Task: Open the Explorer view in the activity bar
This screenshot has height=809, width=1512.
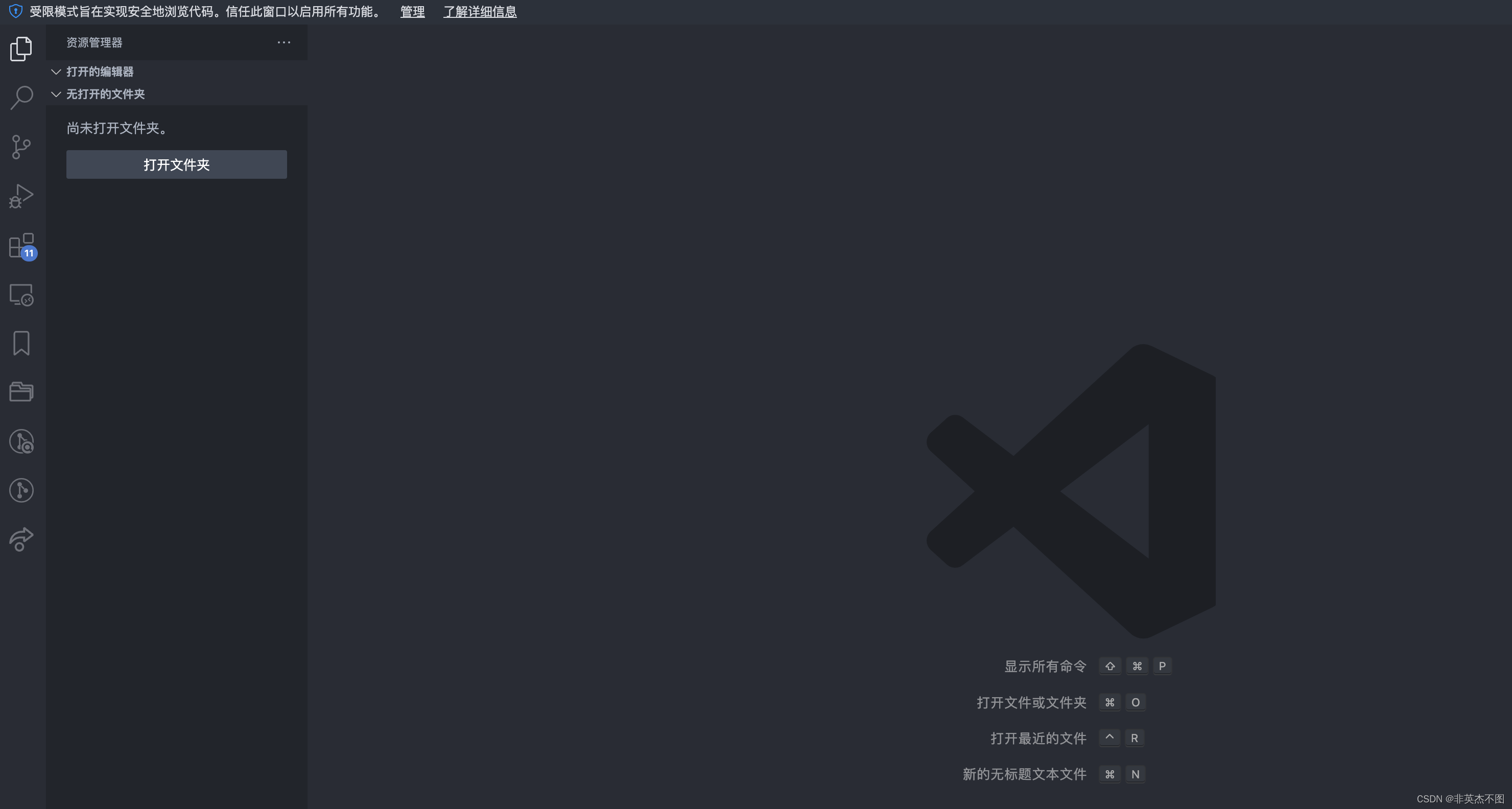Action: tap(21, 49)
